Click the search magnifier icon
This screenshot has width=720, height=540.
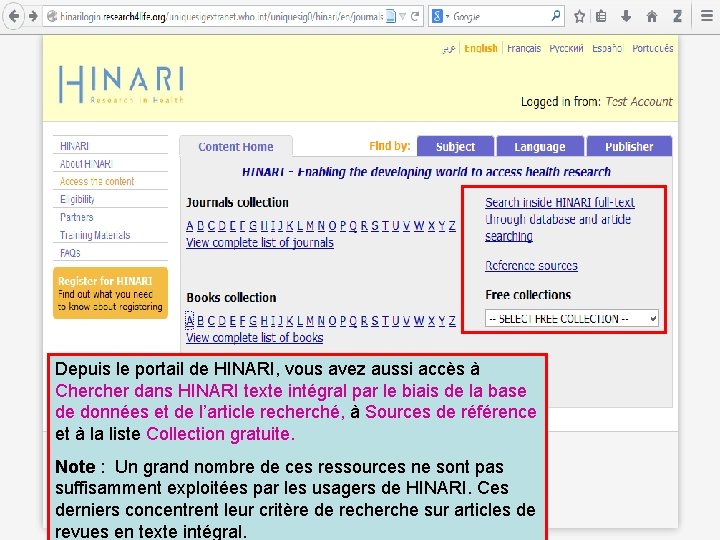pyautogui.click(x=556, y=16)
